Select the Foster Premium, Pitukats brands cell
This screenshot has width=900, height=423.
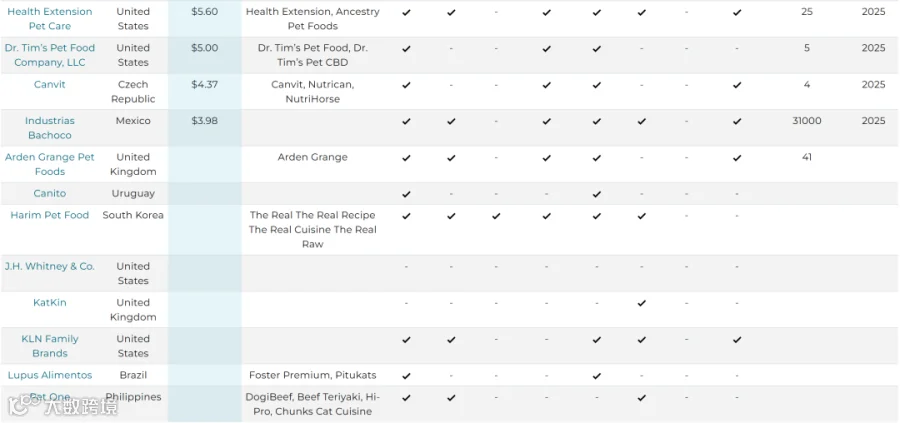313,375
